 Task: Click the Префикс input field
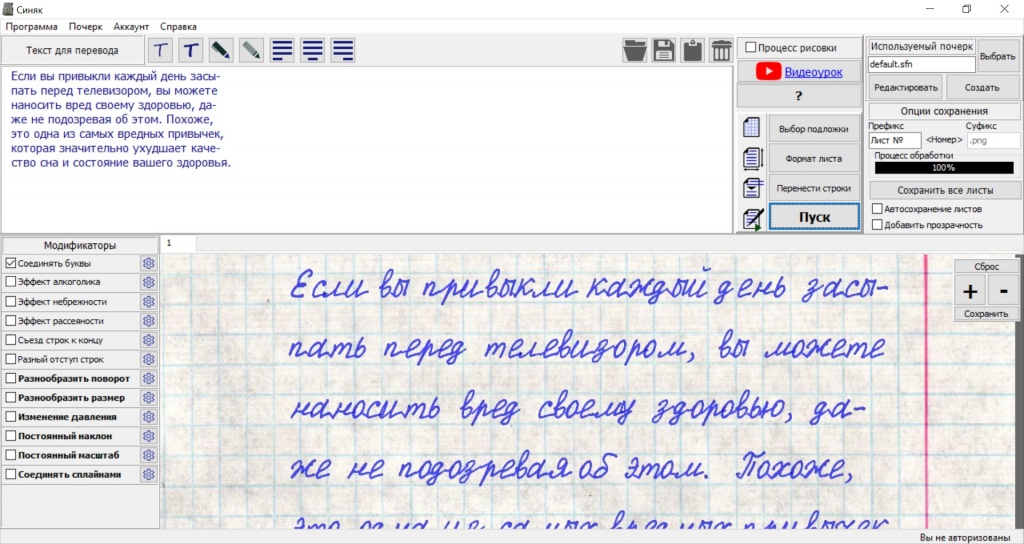point(895,140)
